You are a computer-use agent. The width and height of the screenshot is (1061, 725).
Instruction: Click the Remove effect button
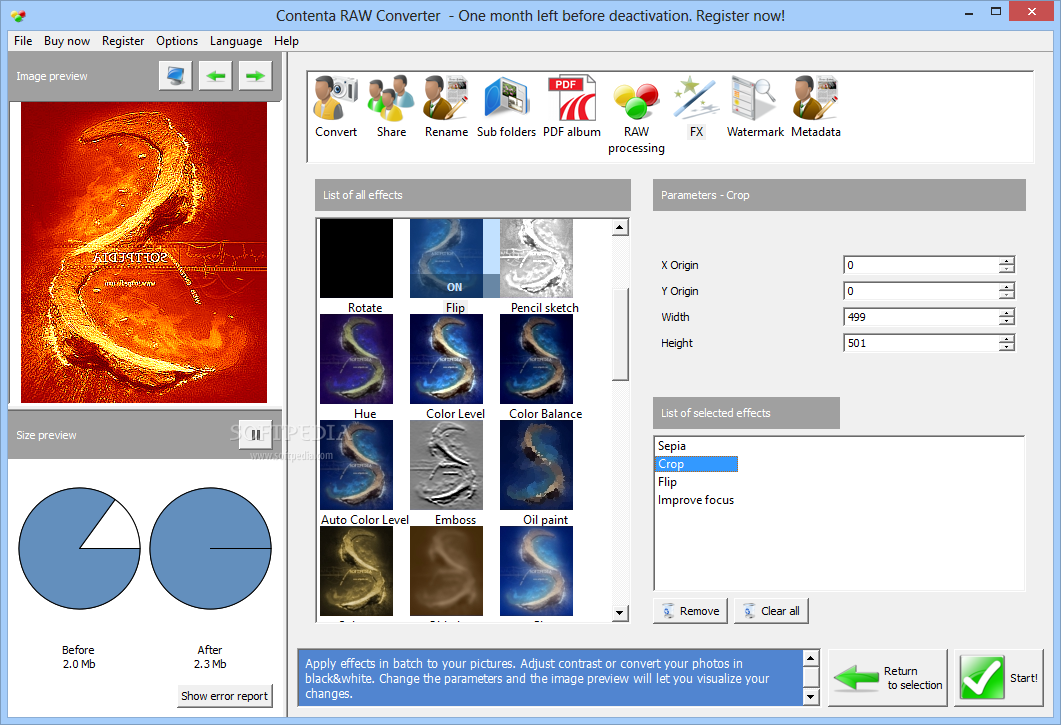[690, 611]
